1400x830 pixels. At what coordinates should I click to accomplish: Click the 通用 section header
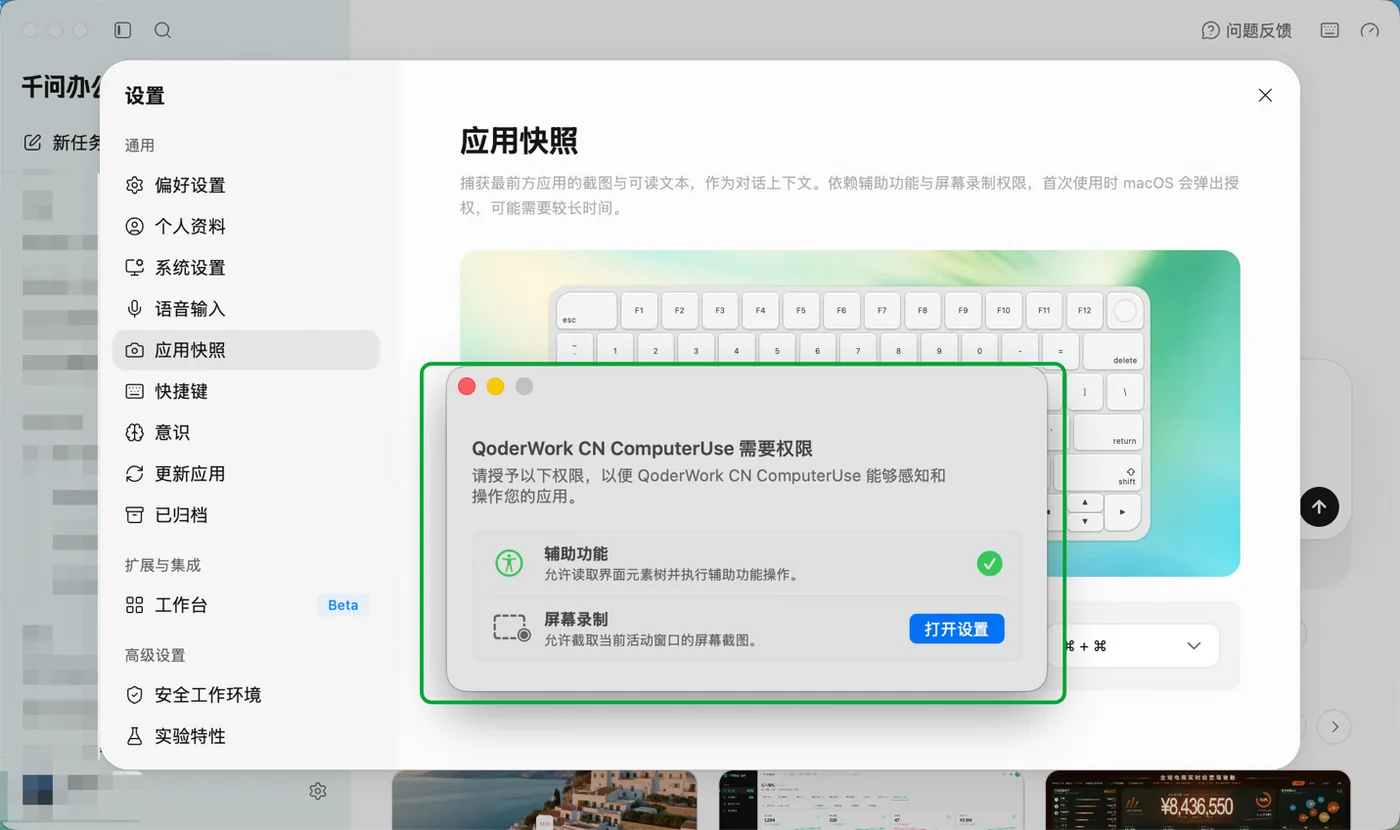140,145
